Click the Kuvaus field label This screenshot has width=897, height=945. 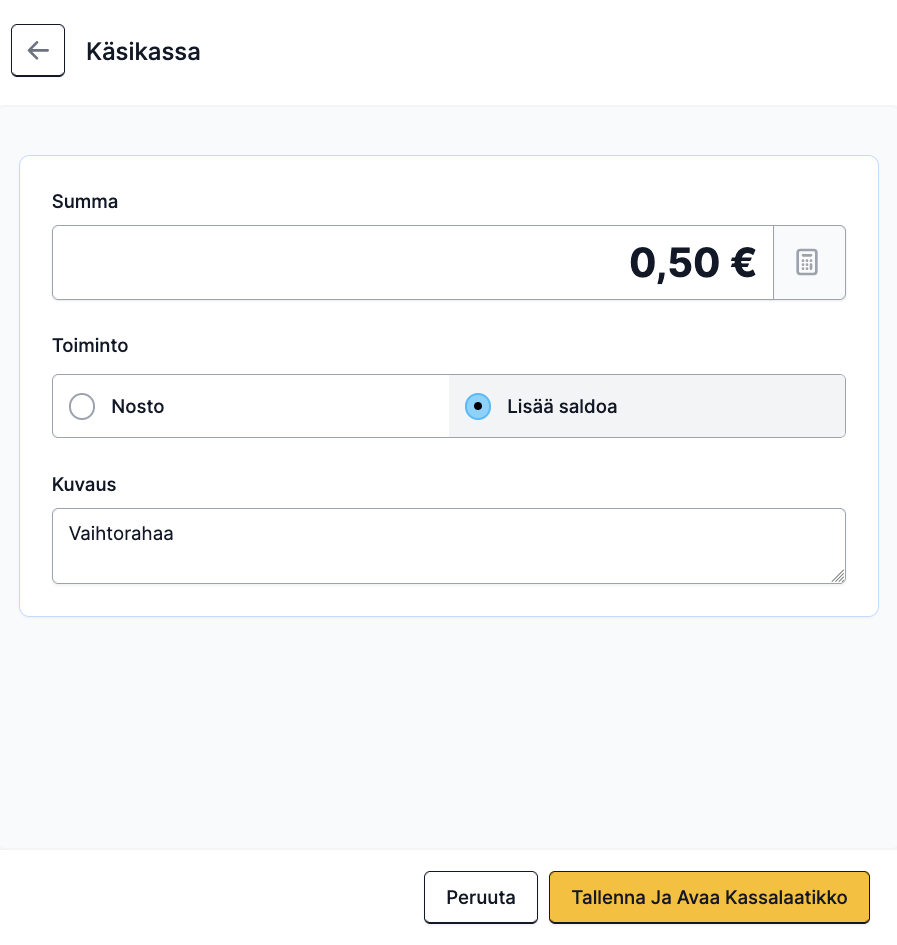coord(84,485)
